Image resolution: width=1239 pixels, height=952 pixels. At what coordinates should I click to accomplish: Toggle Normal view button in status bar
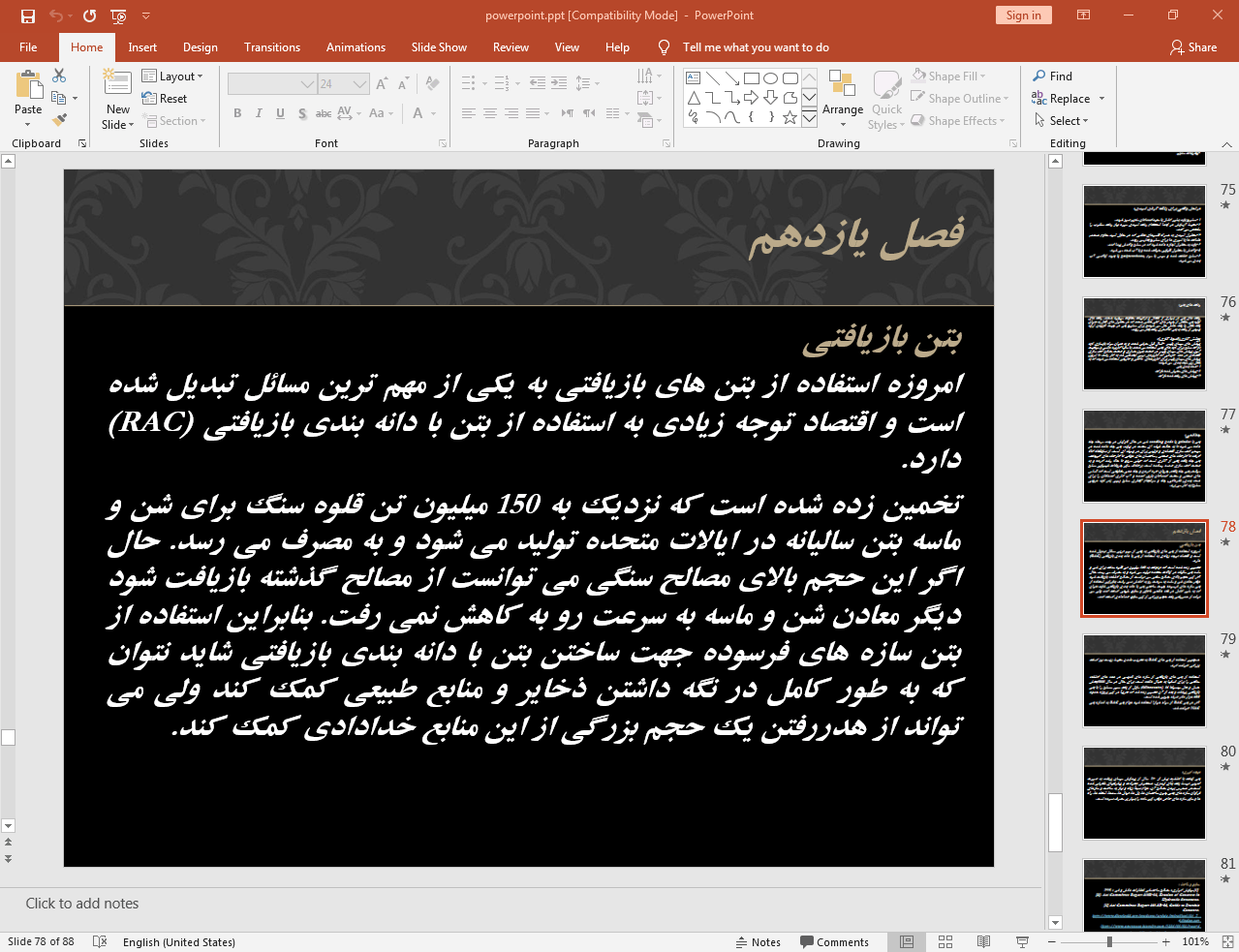(907, 941)
